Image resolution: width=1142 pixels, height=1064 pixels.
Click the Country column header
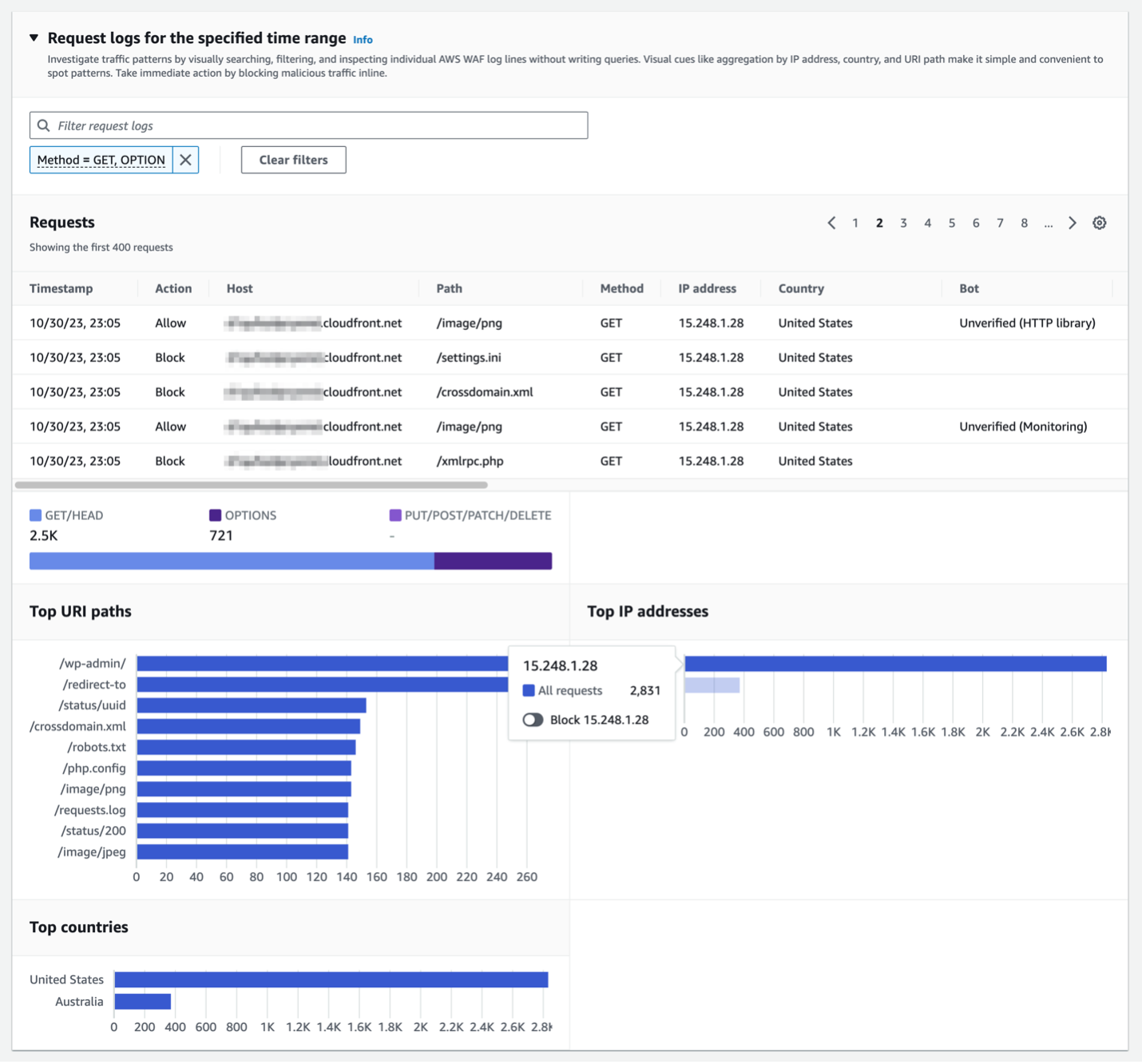click(801, 288)
